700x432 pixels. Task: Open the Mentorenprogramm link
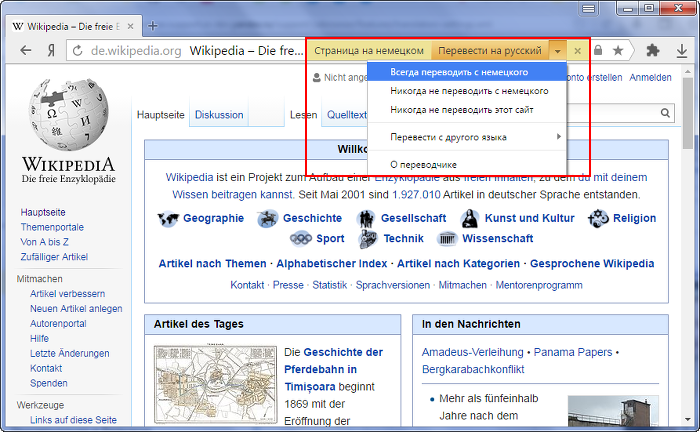[539, 285]
